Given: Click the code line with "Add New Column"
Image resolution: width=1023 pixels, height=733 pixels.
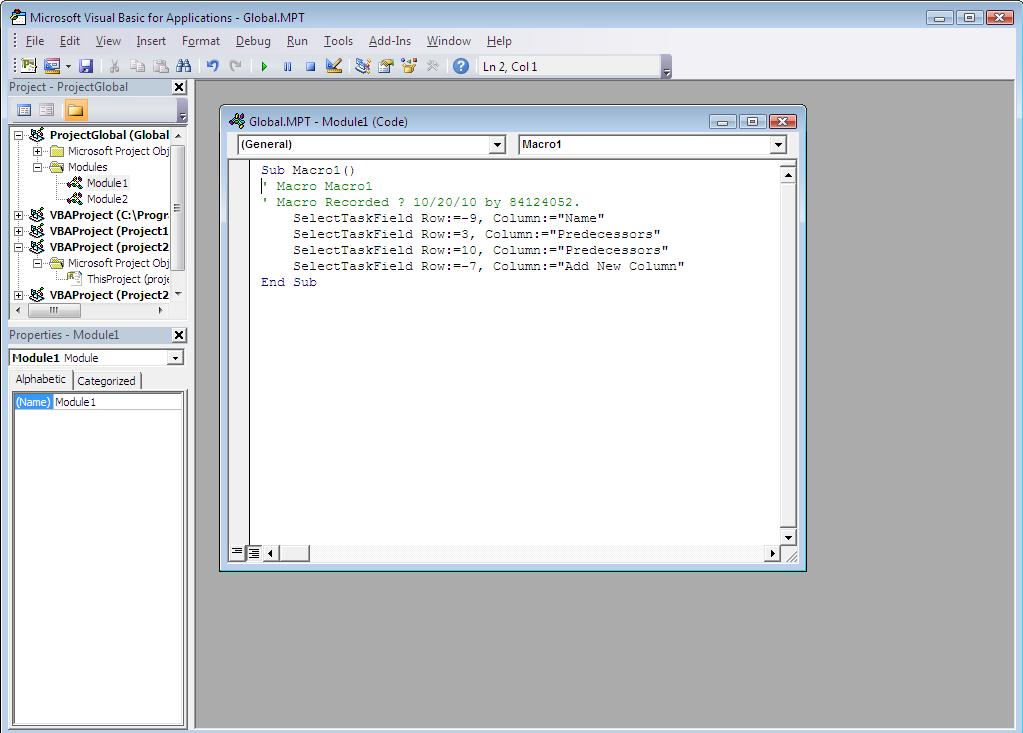Looking at the screenshot, I should tap(489, 266).
